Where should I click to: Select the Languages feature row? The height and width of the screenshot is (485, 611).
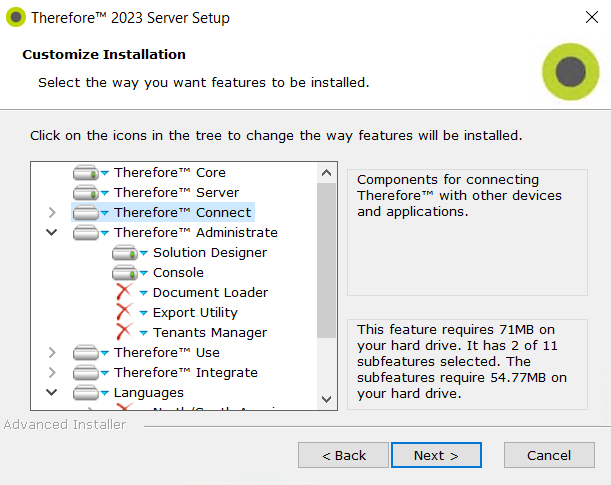148,393
